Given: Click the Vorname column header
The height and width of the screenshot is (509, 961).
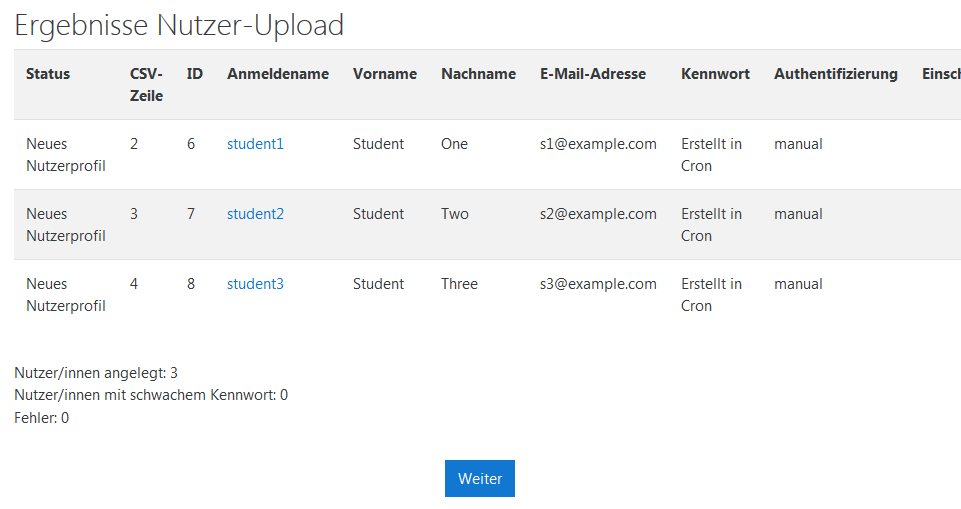Looking at the screenshot, I should pyautogui.click(x=385, y=74).
